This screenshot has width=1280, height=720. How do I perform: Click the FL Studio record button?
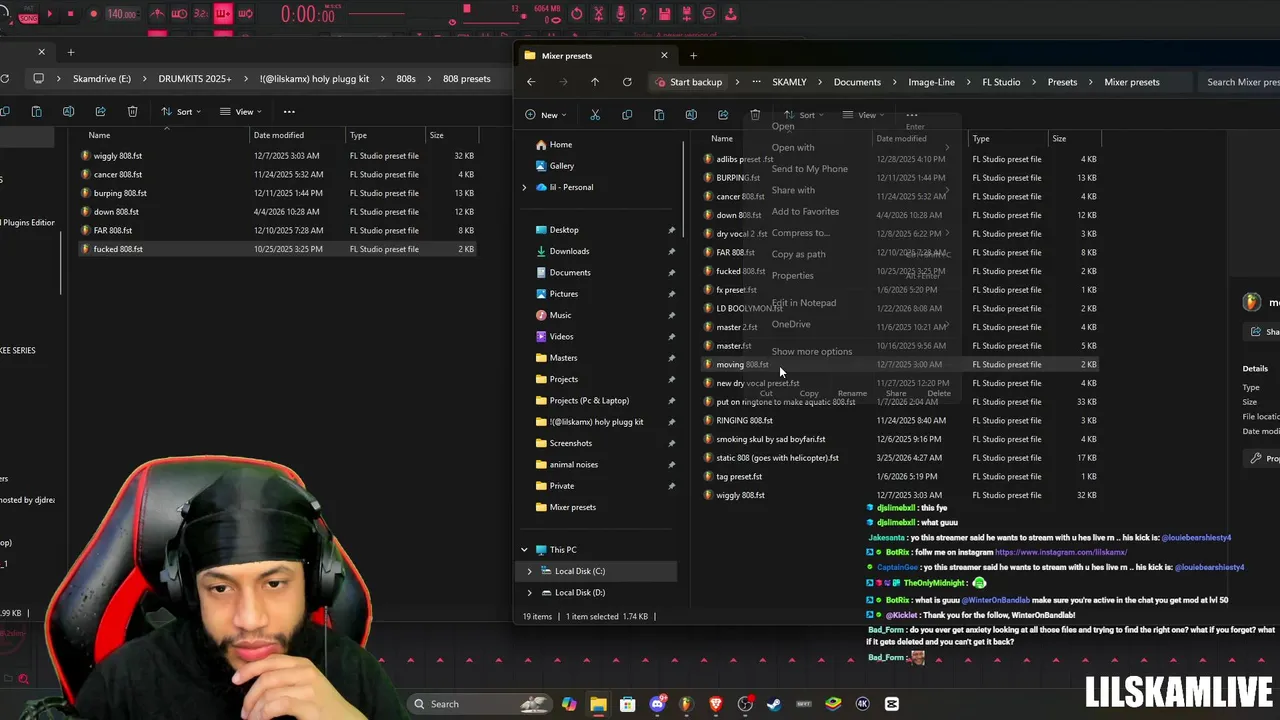coord(93,14)
